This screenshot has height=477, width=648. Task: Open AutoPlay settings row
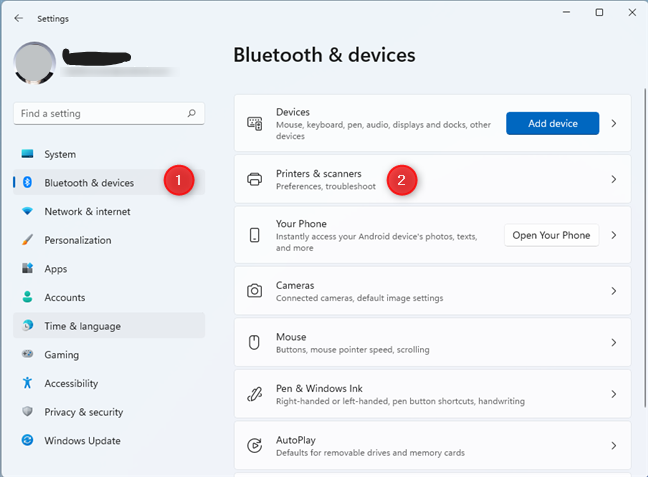[433, 446]
